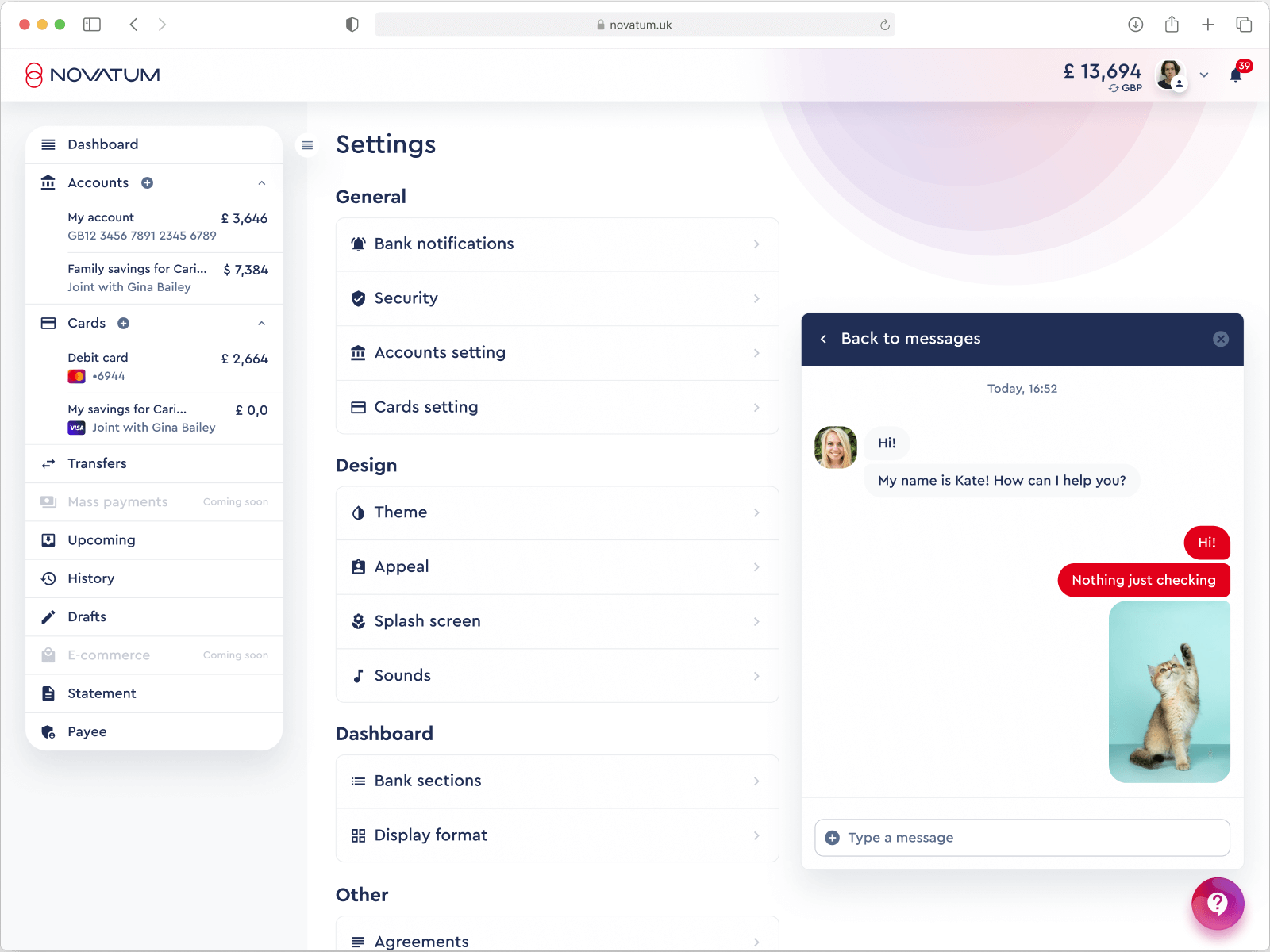Open Sounds settings
This screenshot has height=952, width=1270.
(x=557, y=676)
